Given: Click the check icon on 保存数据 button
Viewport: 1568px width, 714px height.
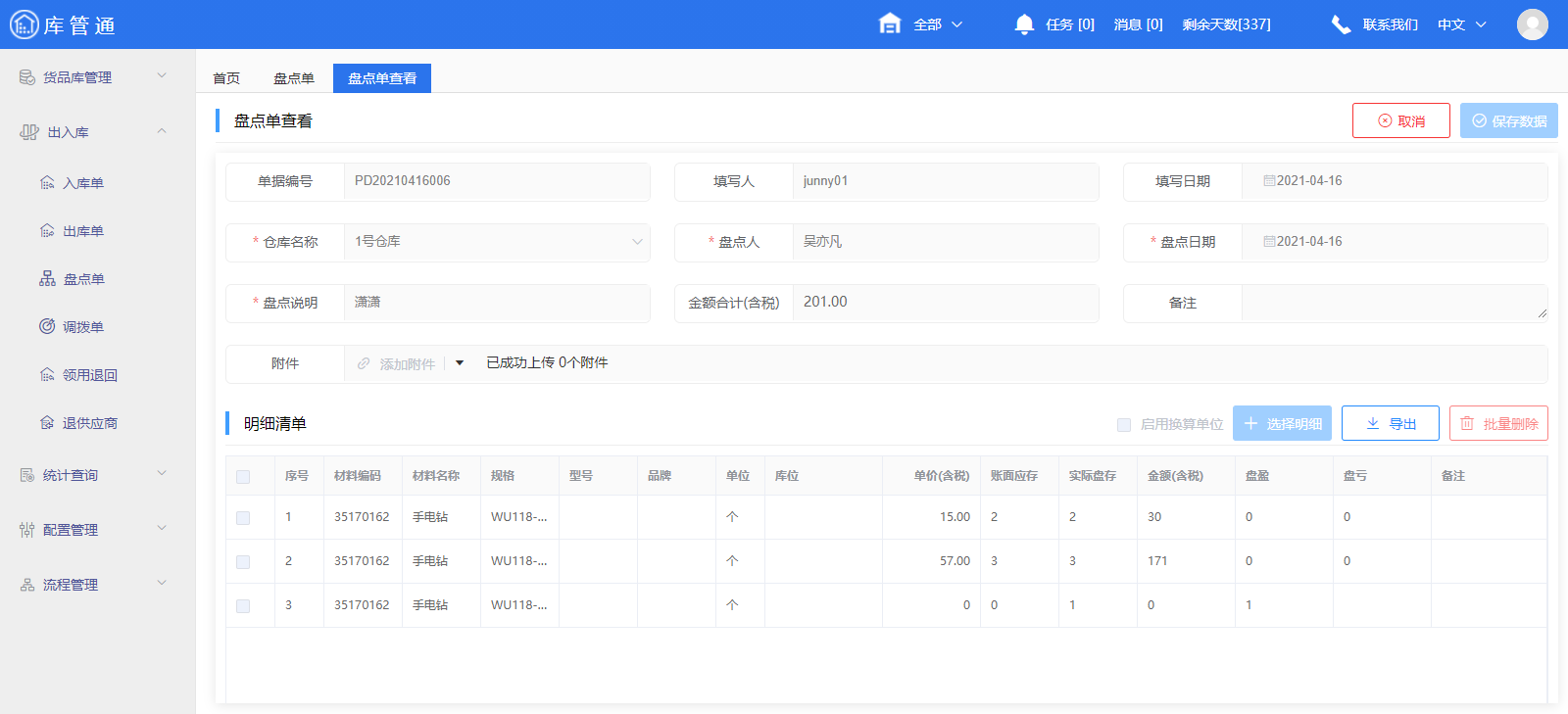Looking at the screenshot, I should pyautogui.click(x=1480, y=121).
